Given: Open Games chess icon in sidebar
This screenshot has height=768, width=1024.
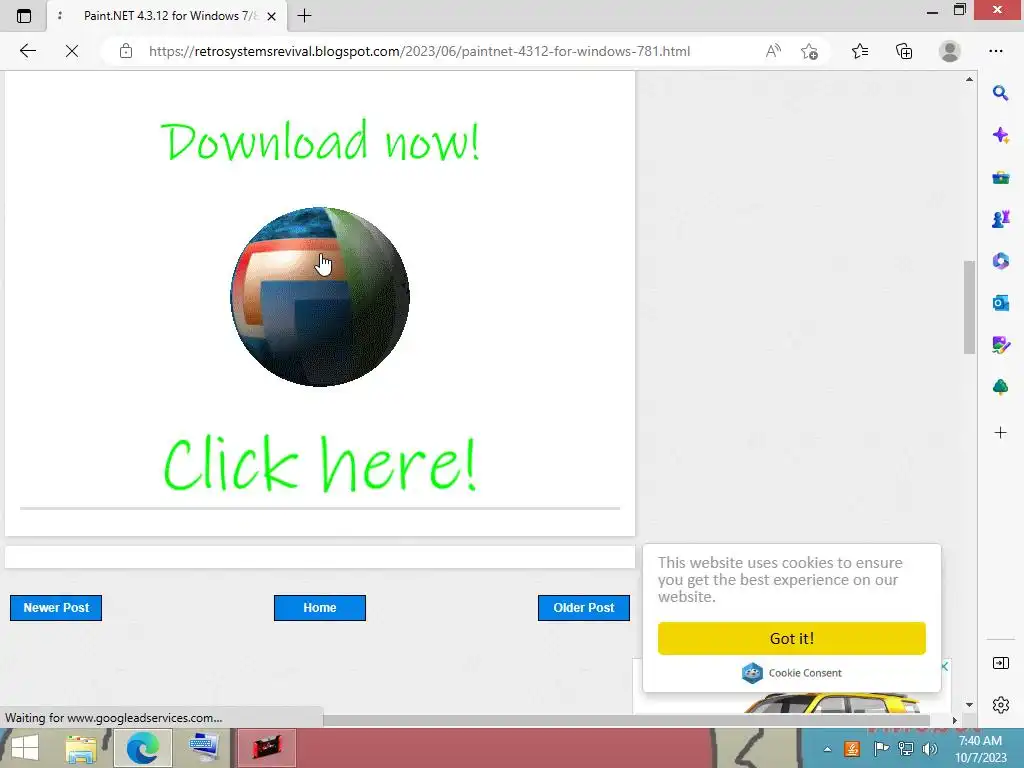Looking at the screenshot, I should pos(1000,219).
